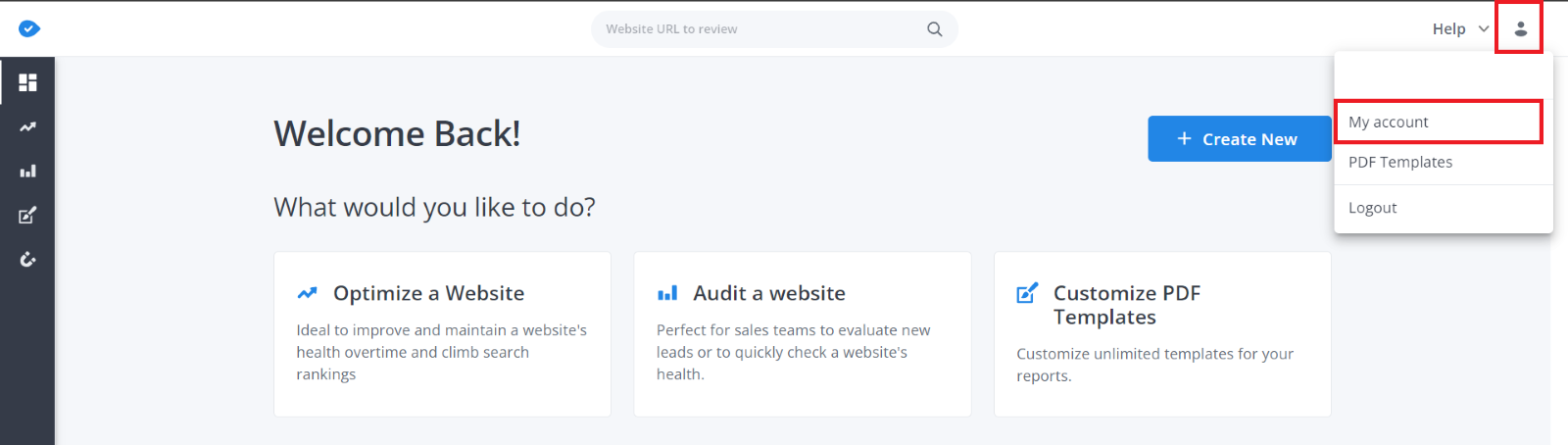Open the Optimize a Website card

(442, 334)
